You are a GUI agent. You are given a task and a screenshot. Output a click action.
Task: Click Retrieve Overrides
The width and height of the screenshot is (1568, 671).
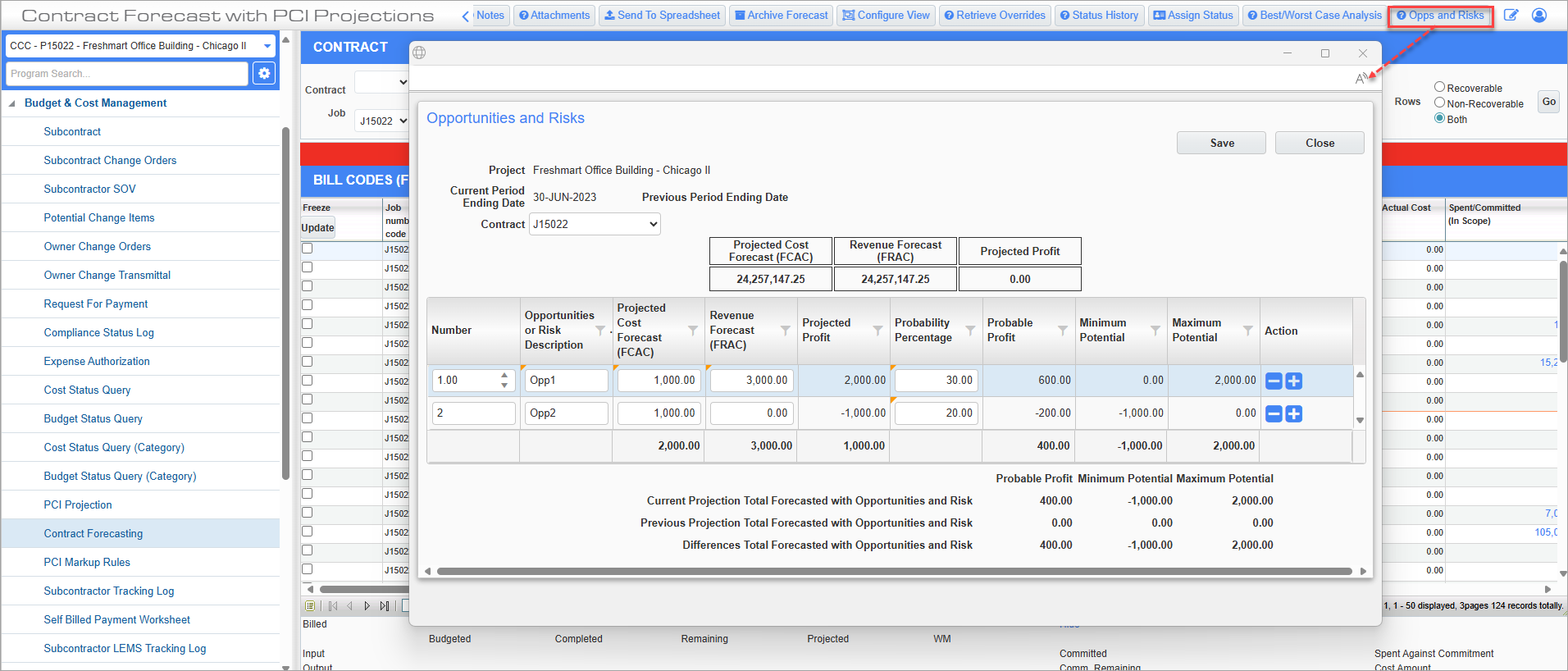995,16
